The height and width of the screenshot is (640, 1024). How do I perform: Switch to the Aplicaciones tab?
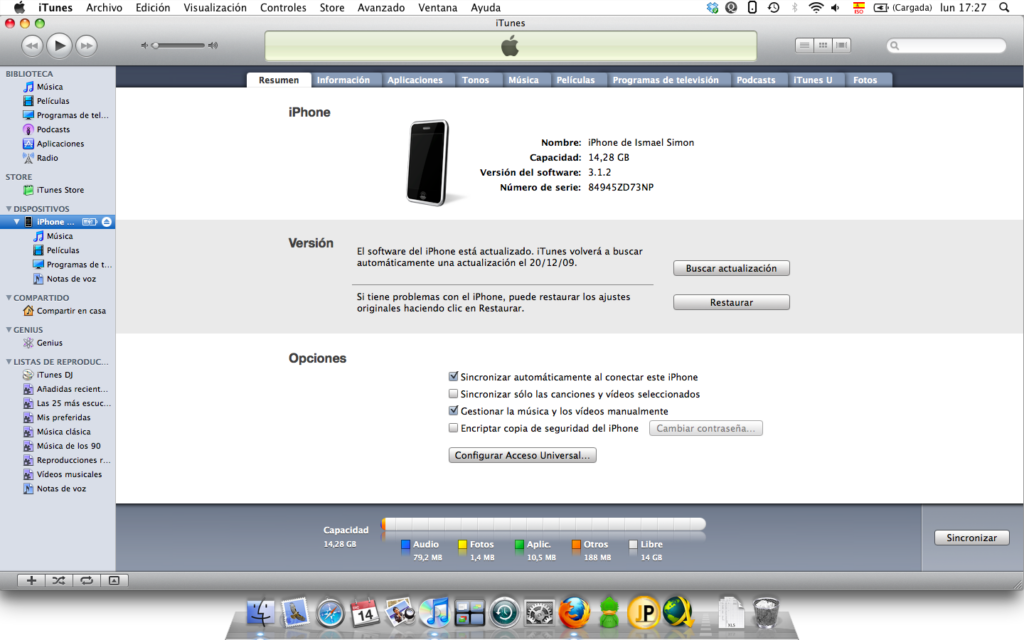415,80
